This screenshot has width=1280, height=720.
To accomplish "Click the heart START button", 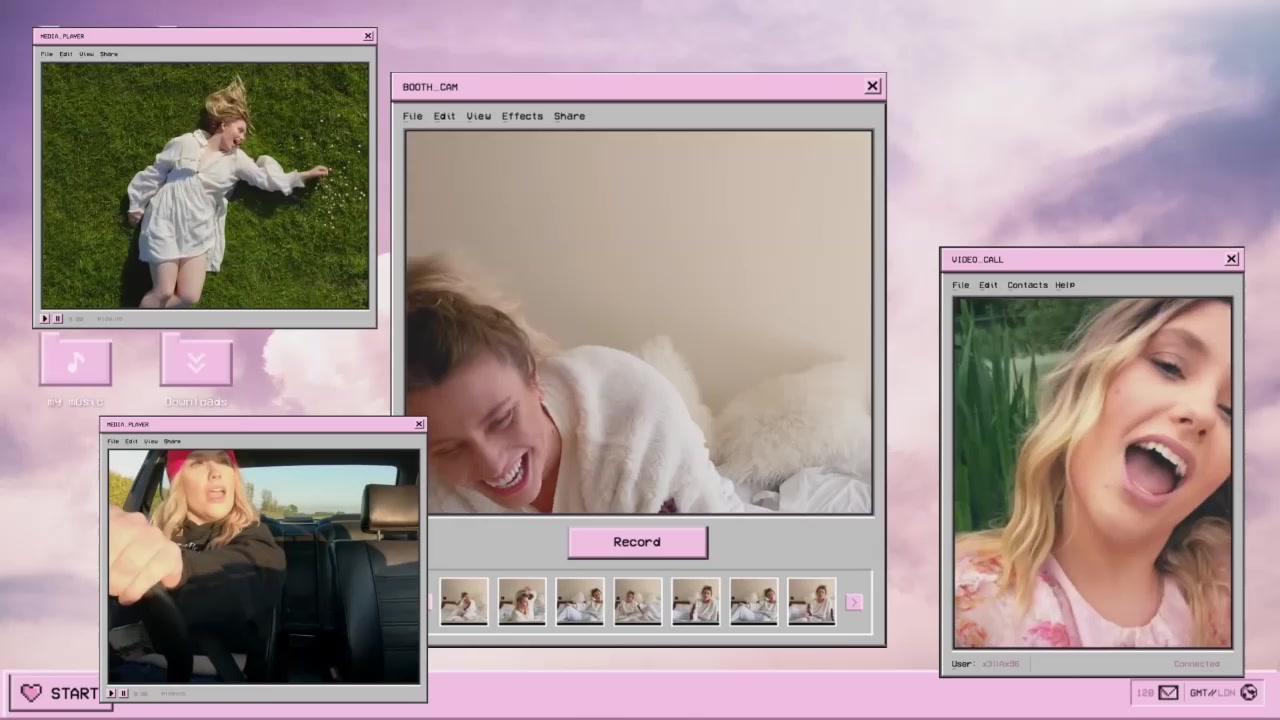I will [x=59, y=693].
